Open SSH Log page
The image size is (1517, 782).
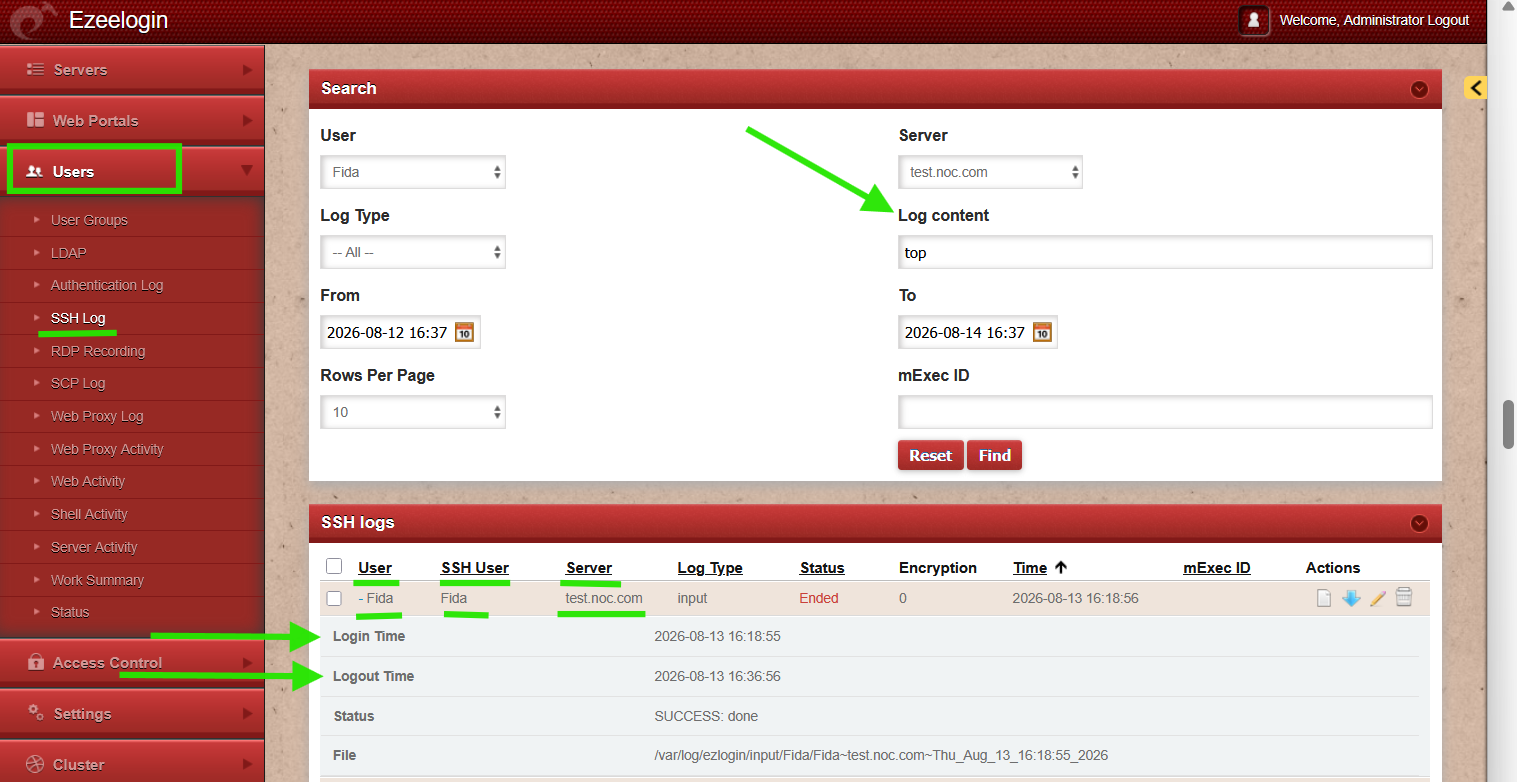tap(78, 318)
